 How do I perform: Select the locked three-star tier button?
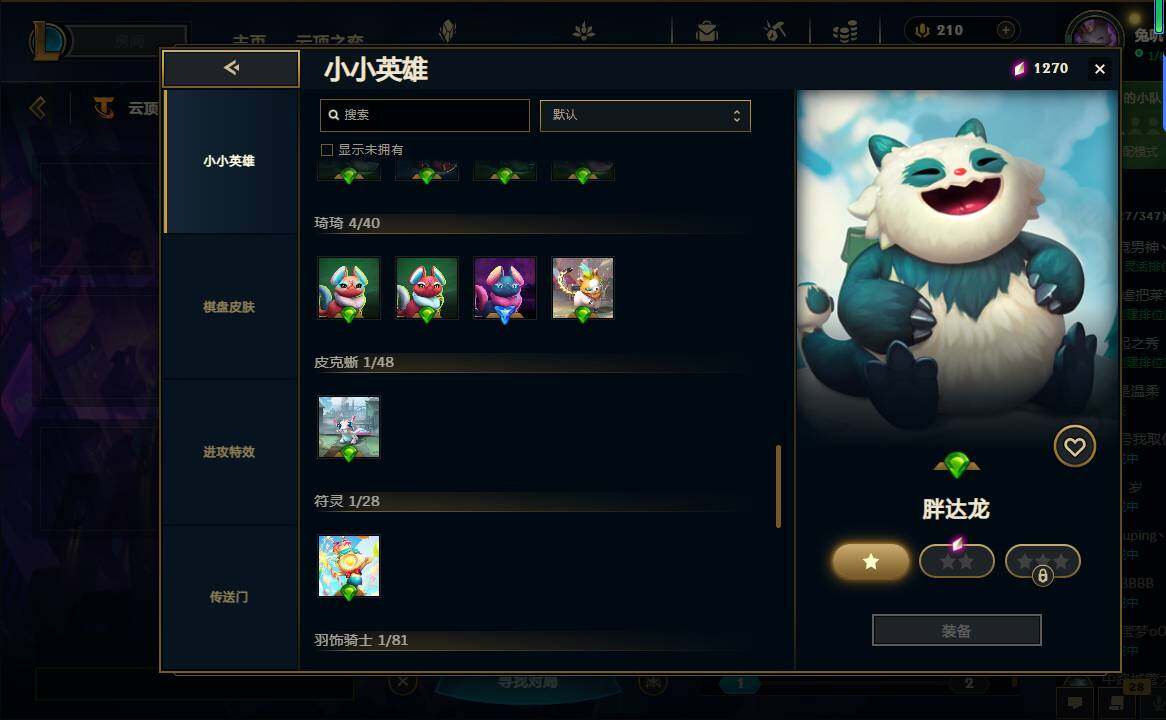[x=1043, y=562]
